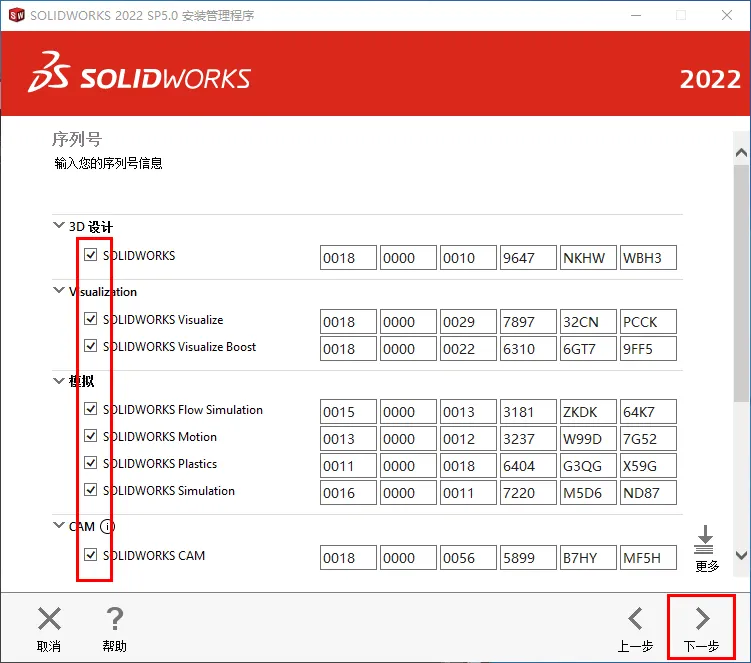Click Plastics serial field 6404
Image resolution: width=751 pixels, height=663 pixels.
pyautogui.click(x=528, y=466)
